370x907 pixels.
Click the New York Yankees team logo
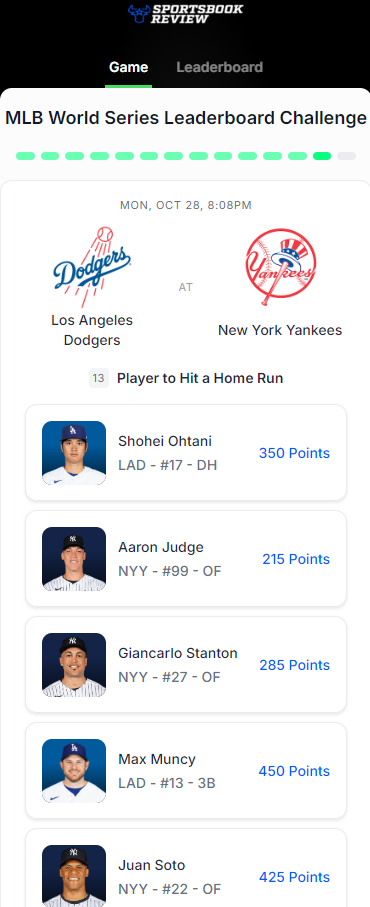pos(280,267)
